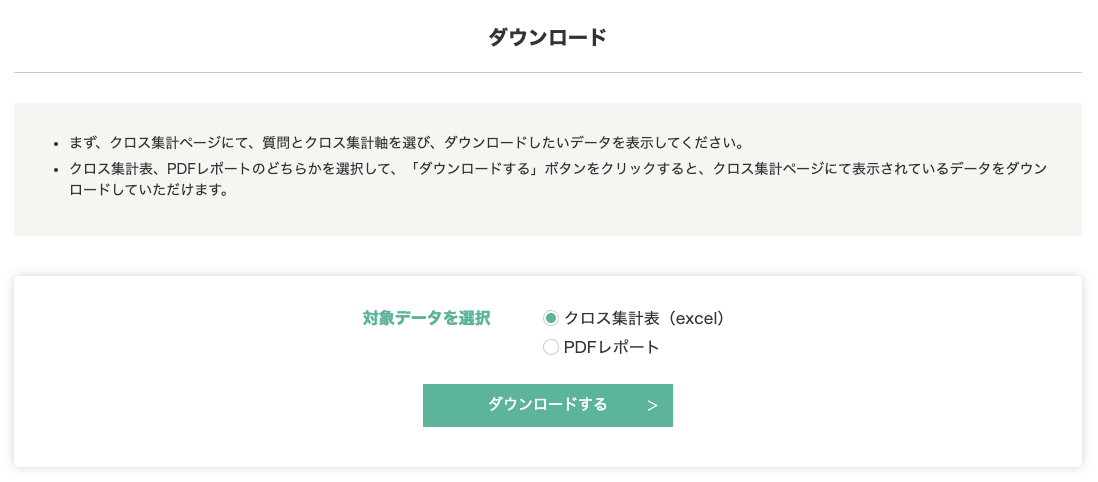Image resolution: width=1098 pixels, height=482 pixels.
Task: Click the 対象データを選択 green label
Action: pos(426,319)
